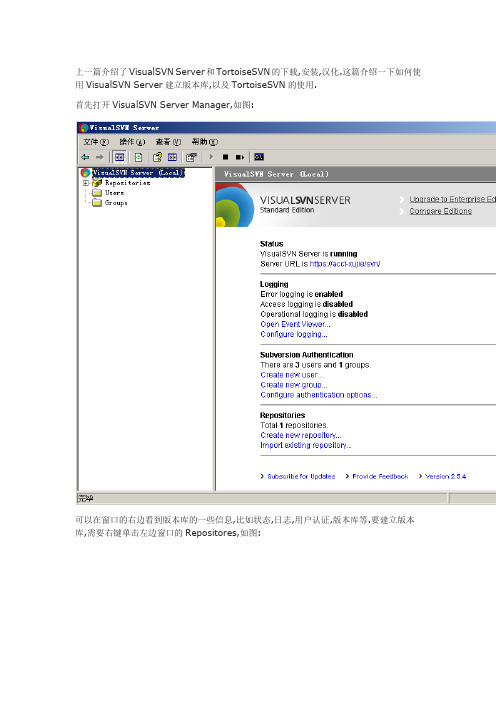The width and height of the screenshot is (496, 702).
Task: Click Create new group link
Action: click(294, 385)
